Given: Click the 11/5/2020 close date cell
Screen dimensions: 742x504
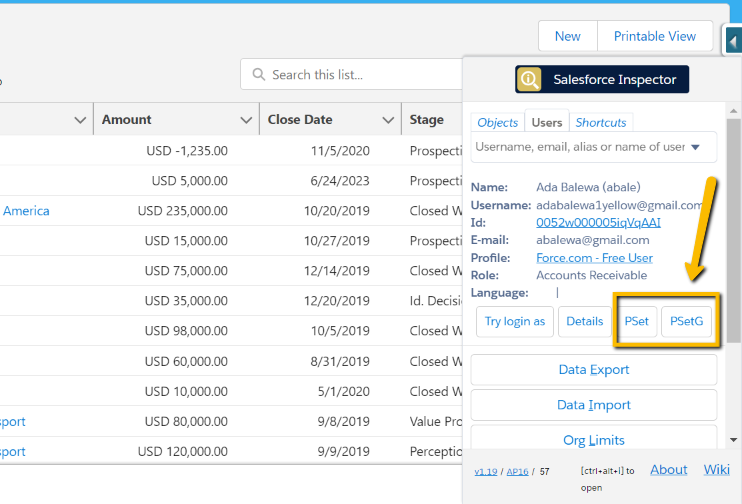Looking at the screenshot, I should point(340,151).
